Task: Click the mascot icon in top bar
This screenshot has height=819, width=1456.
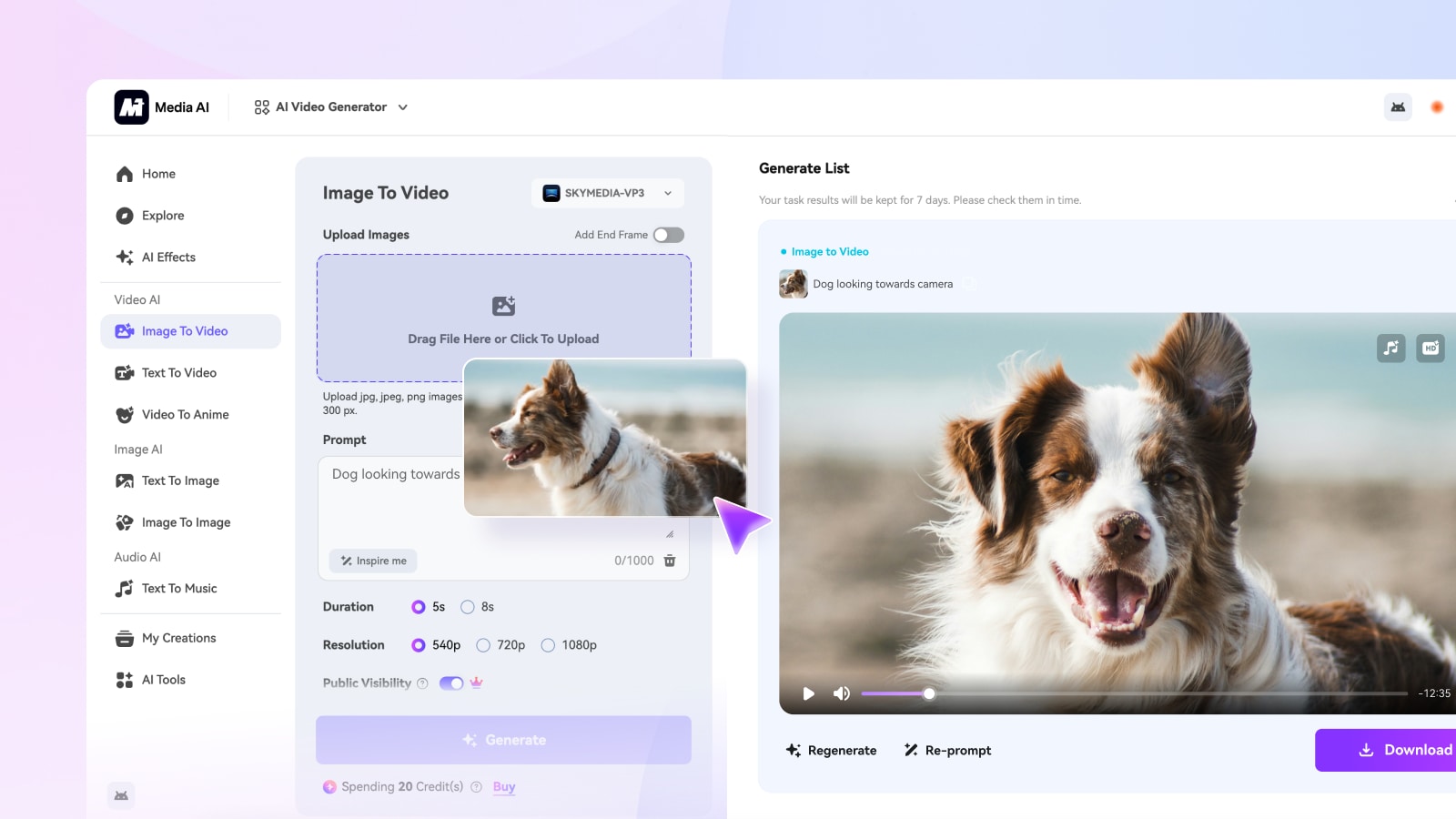Action: 1398,107
